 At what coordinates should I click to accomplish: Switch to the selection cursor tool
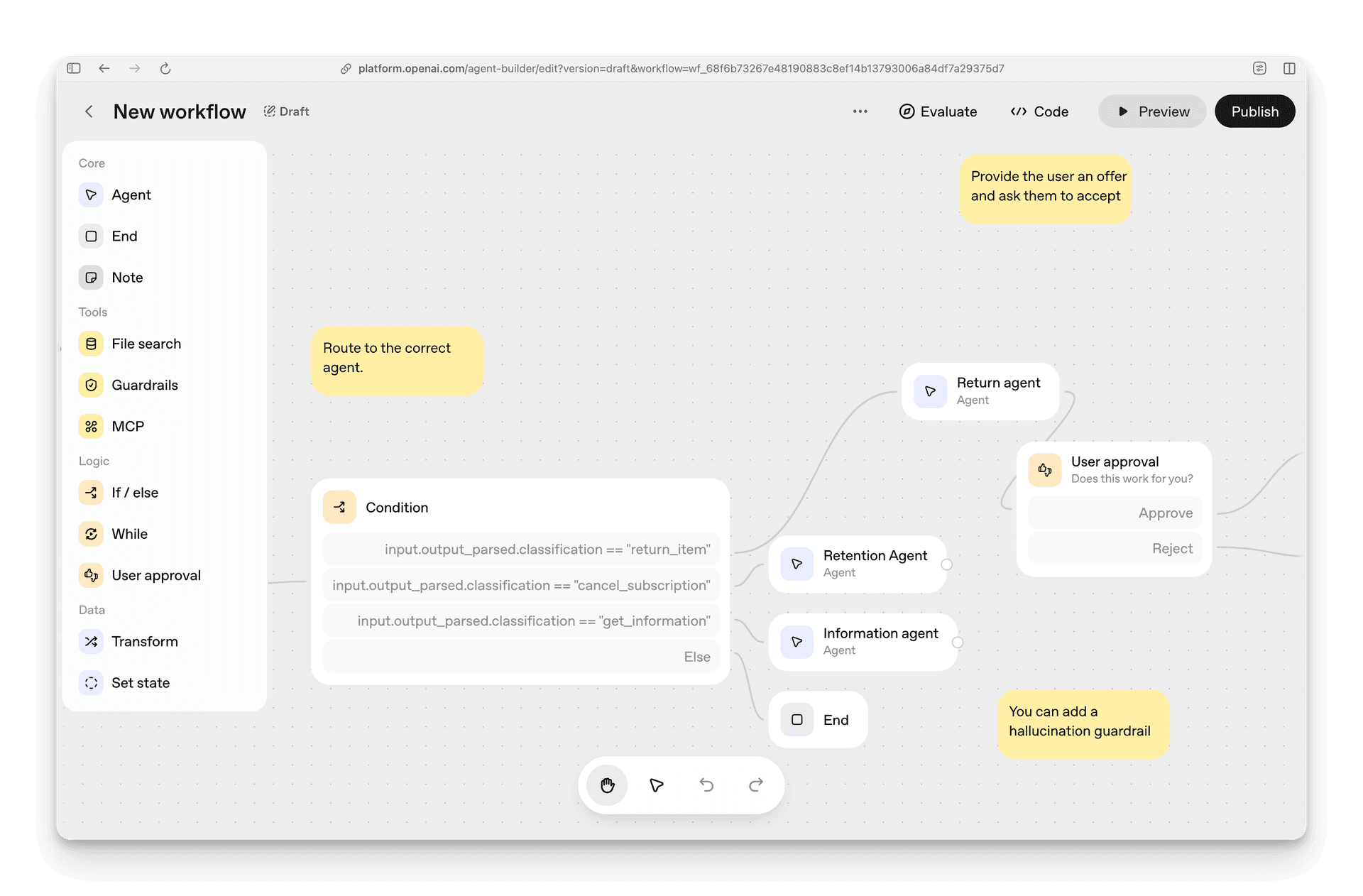pyautogui.click(x=656, y=785)
